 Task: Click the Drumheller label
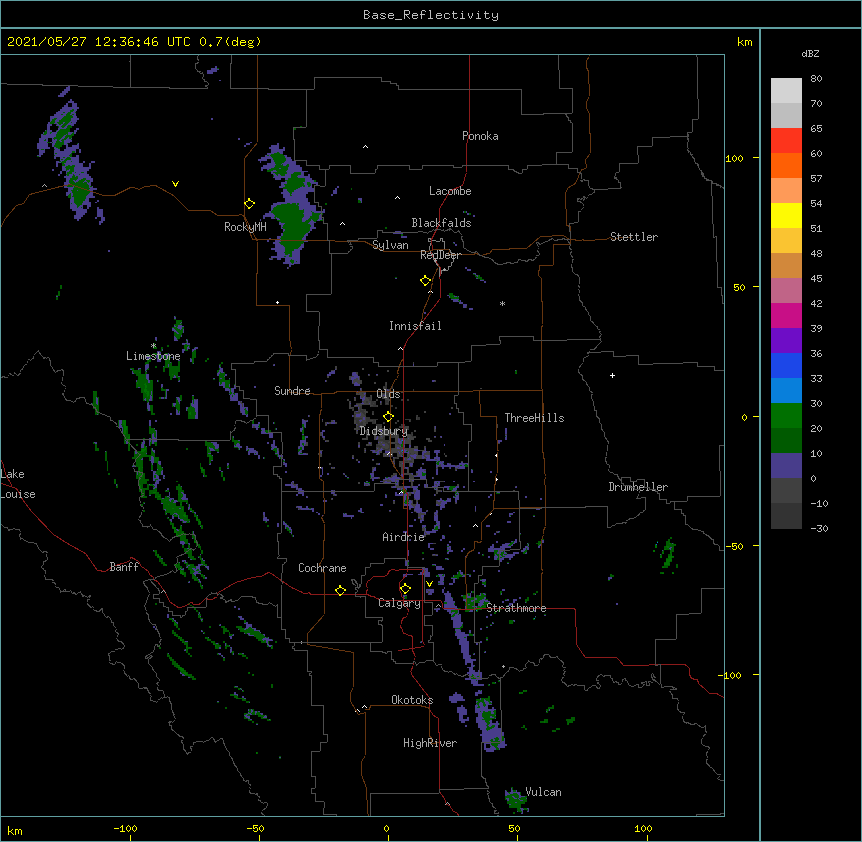tap(638, 487)
